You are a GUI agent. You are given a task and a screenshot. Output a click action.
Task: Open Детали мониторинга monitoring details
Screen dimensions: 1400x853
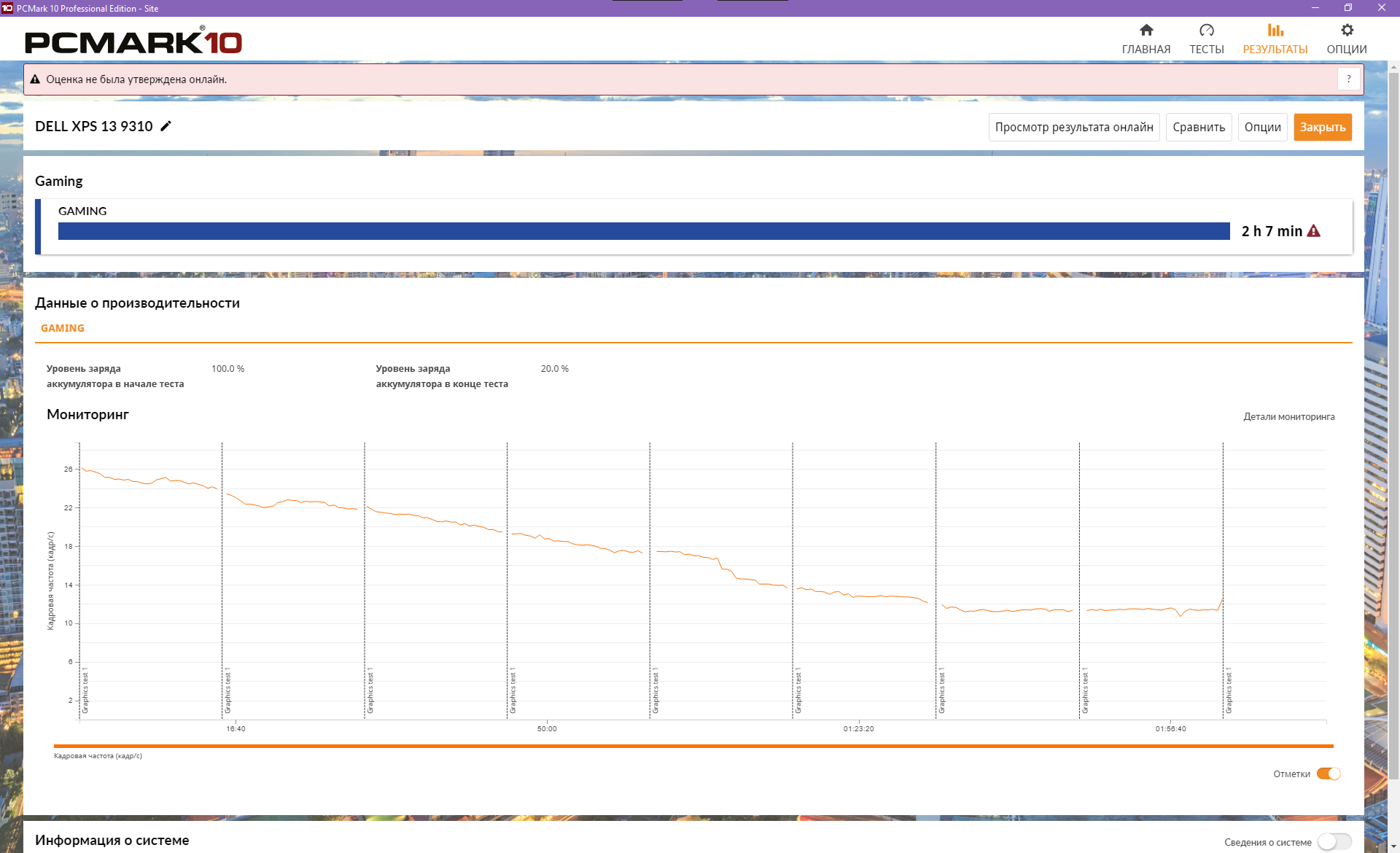click(x=1288, y=417)
